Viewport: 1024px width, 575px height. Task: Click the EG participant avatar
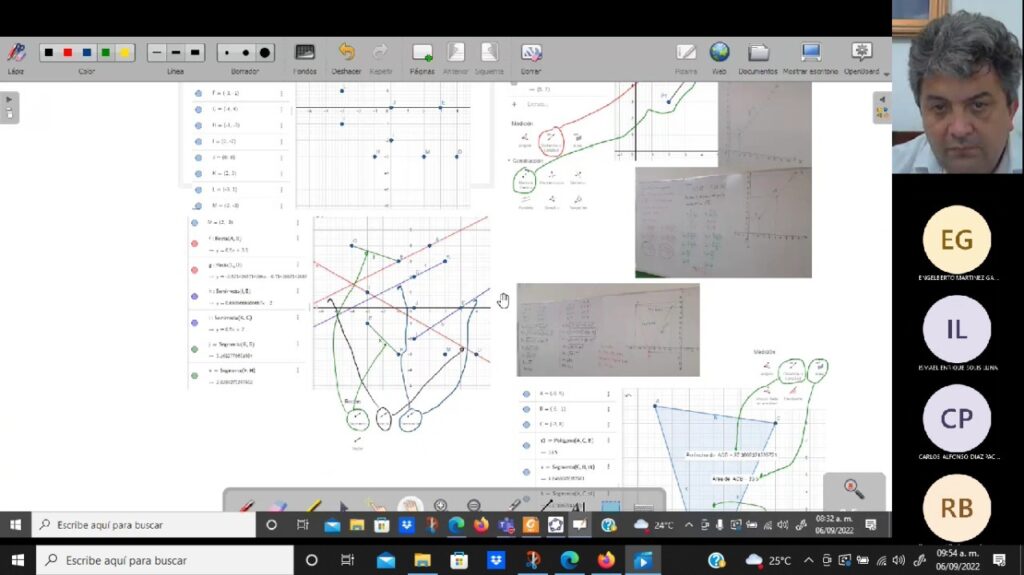(957, 240)
